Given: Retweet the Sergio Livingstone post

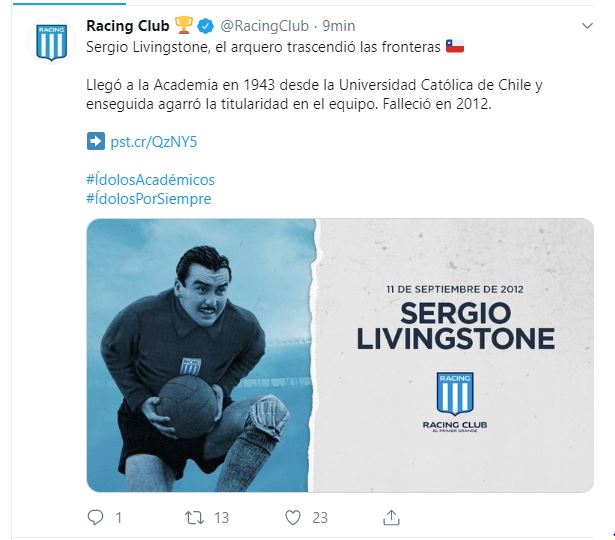Looking at the screenshot, I should (x=195, y=518).
